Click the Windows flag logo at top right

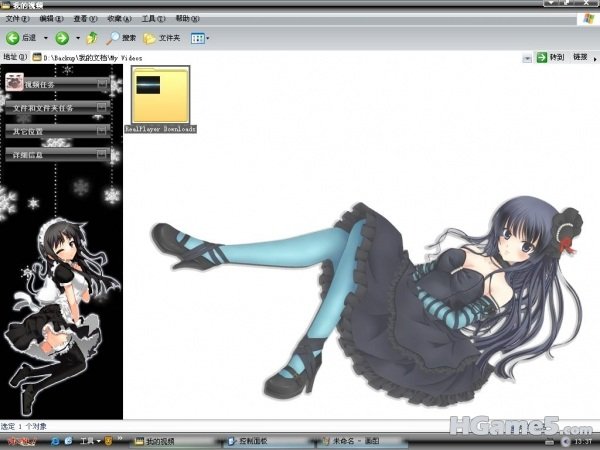click(588, 18)
